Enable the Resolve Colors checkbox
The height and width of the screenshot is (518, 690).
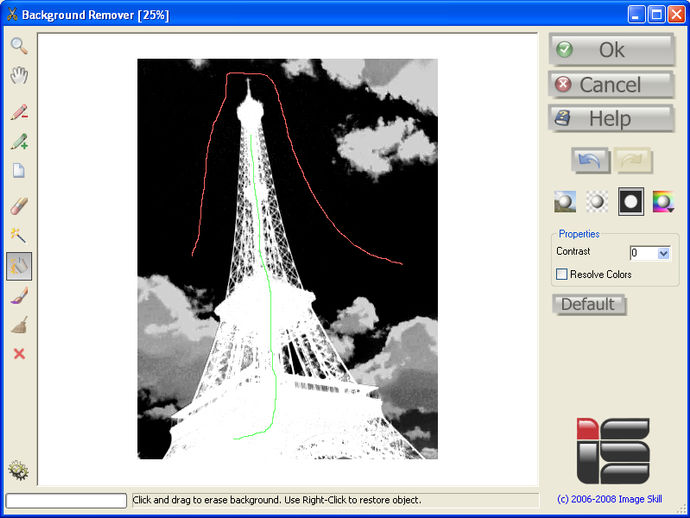tap(562, 274)
